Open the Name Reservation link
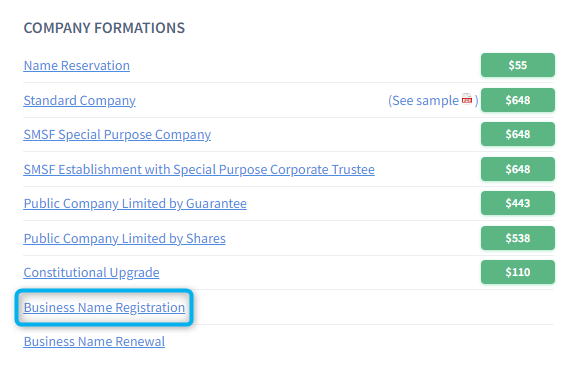 [x=77, y=65]
